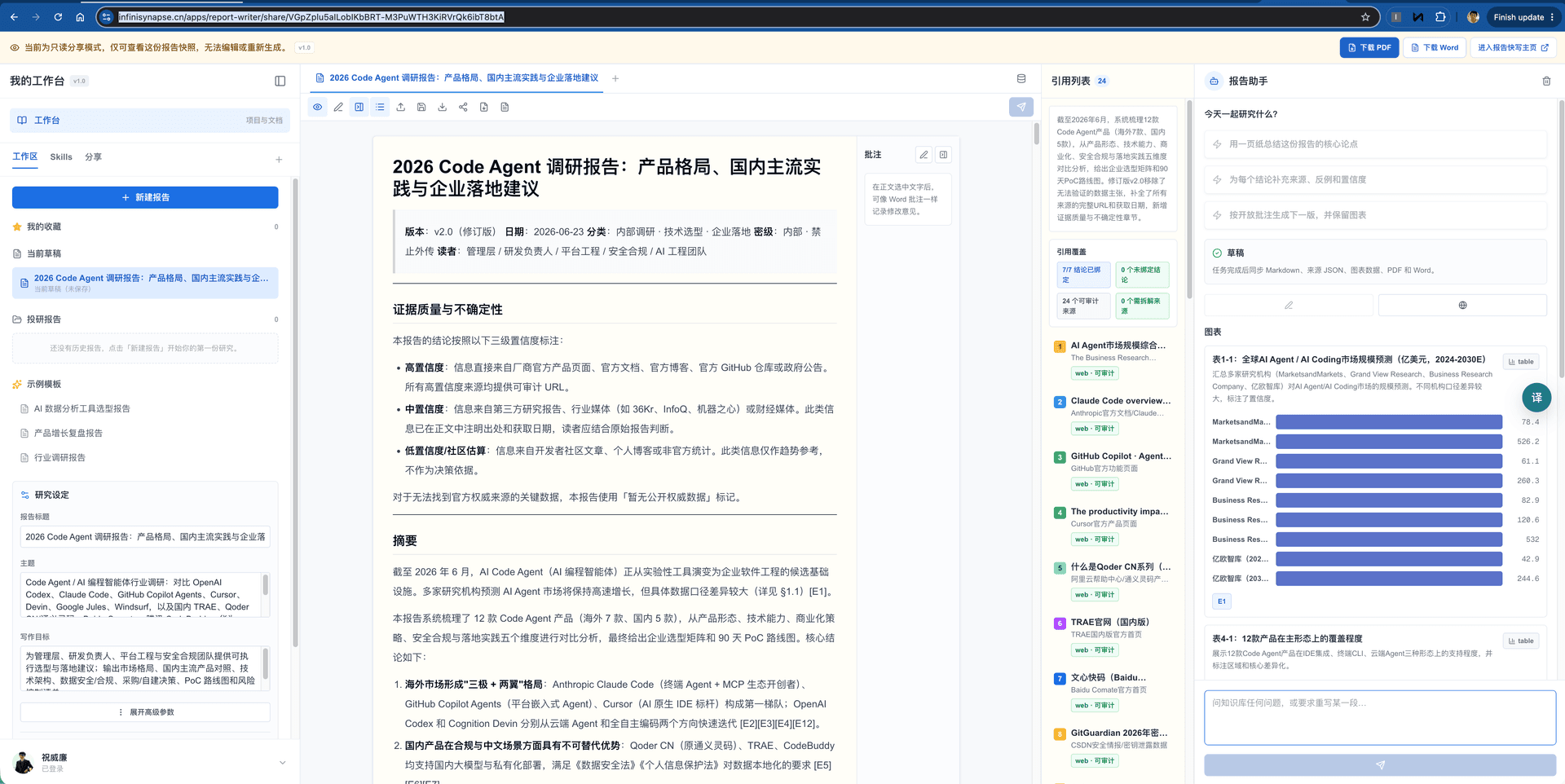Expand the 我的收藏 section

[x=145, y=227]
